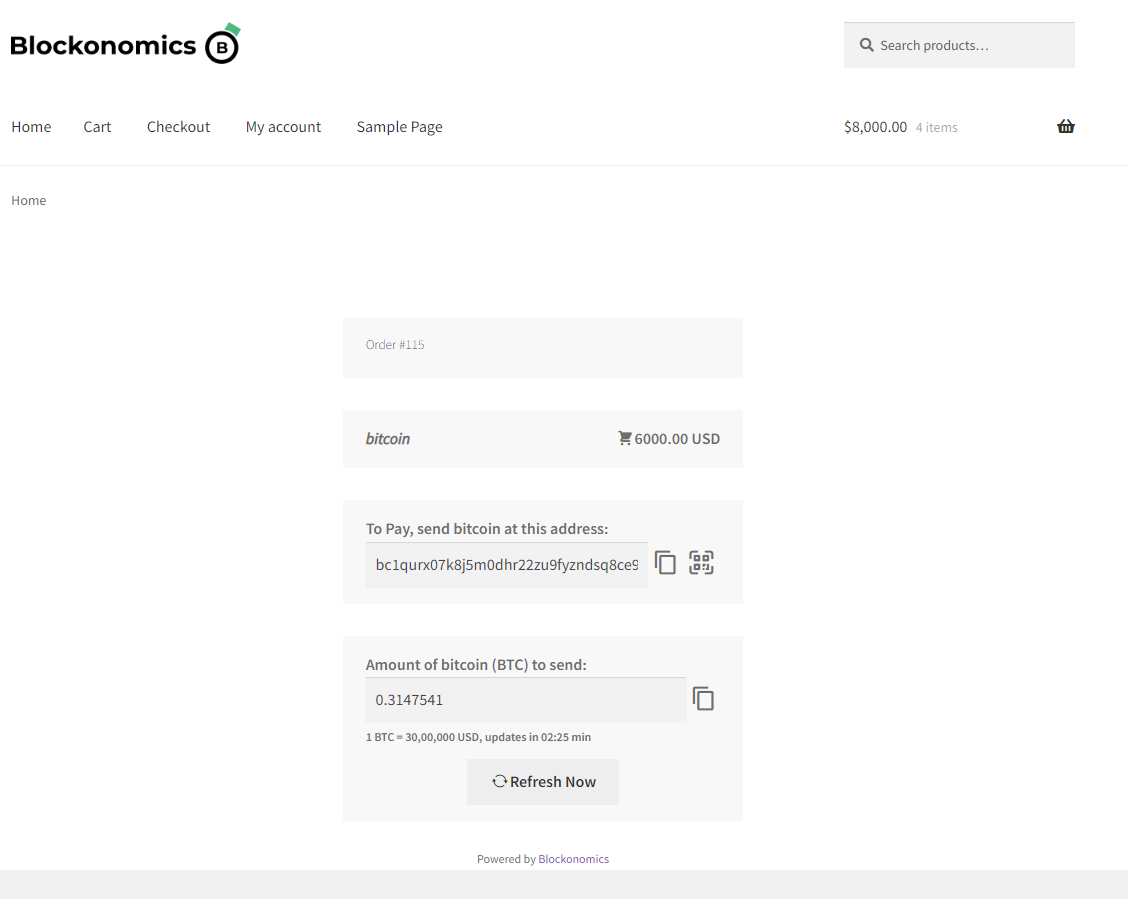Open the Cart page from the navigation

coord(97,127)
